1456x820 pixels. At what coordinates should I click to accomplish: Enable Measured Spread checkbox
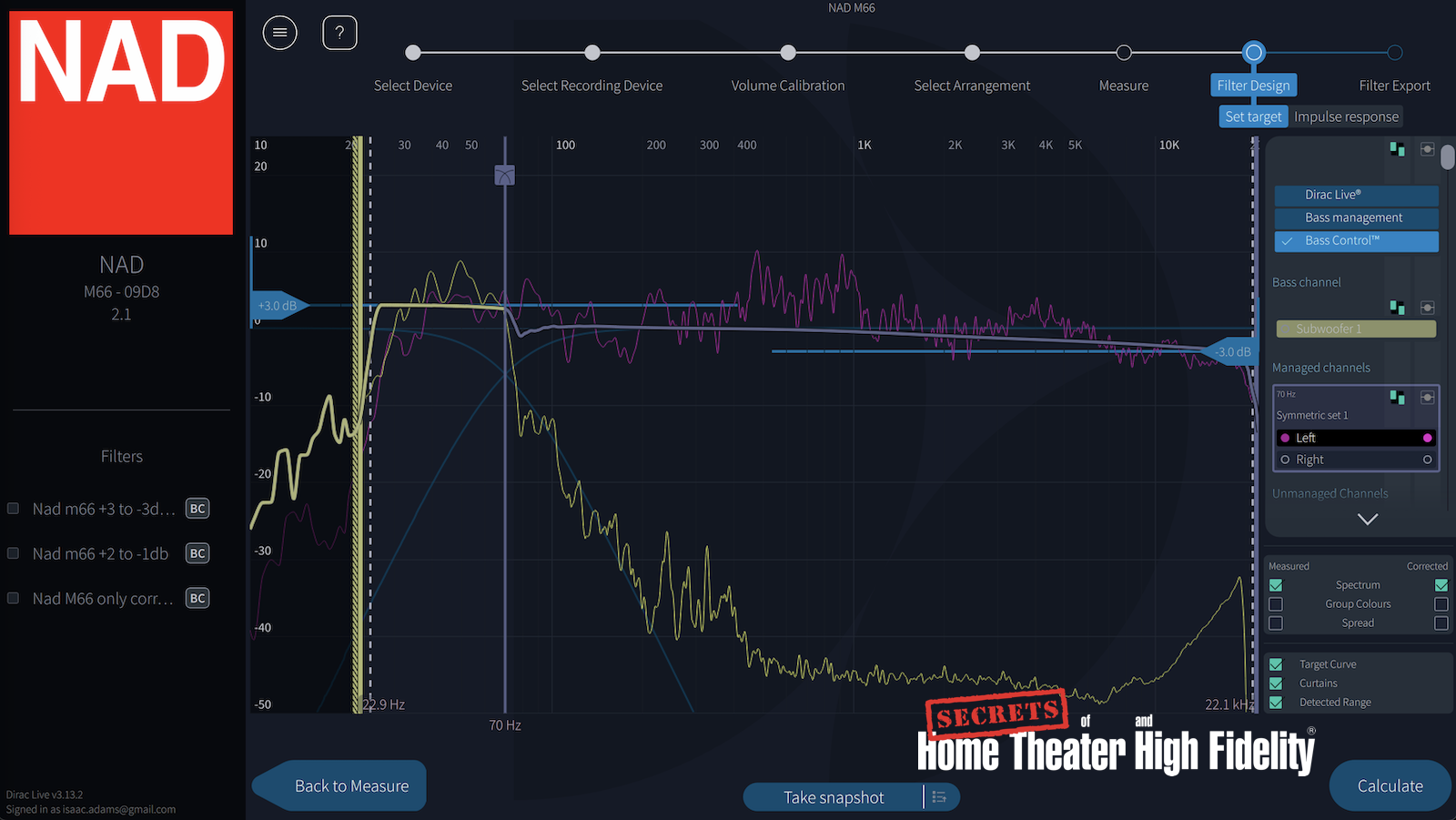[x=1276, y=623]
